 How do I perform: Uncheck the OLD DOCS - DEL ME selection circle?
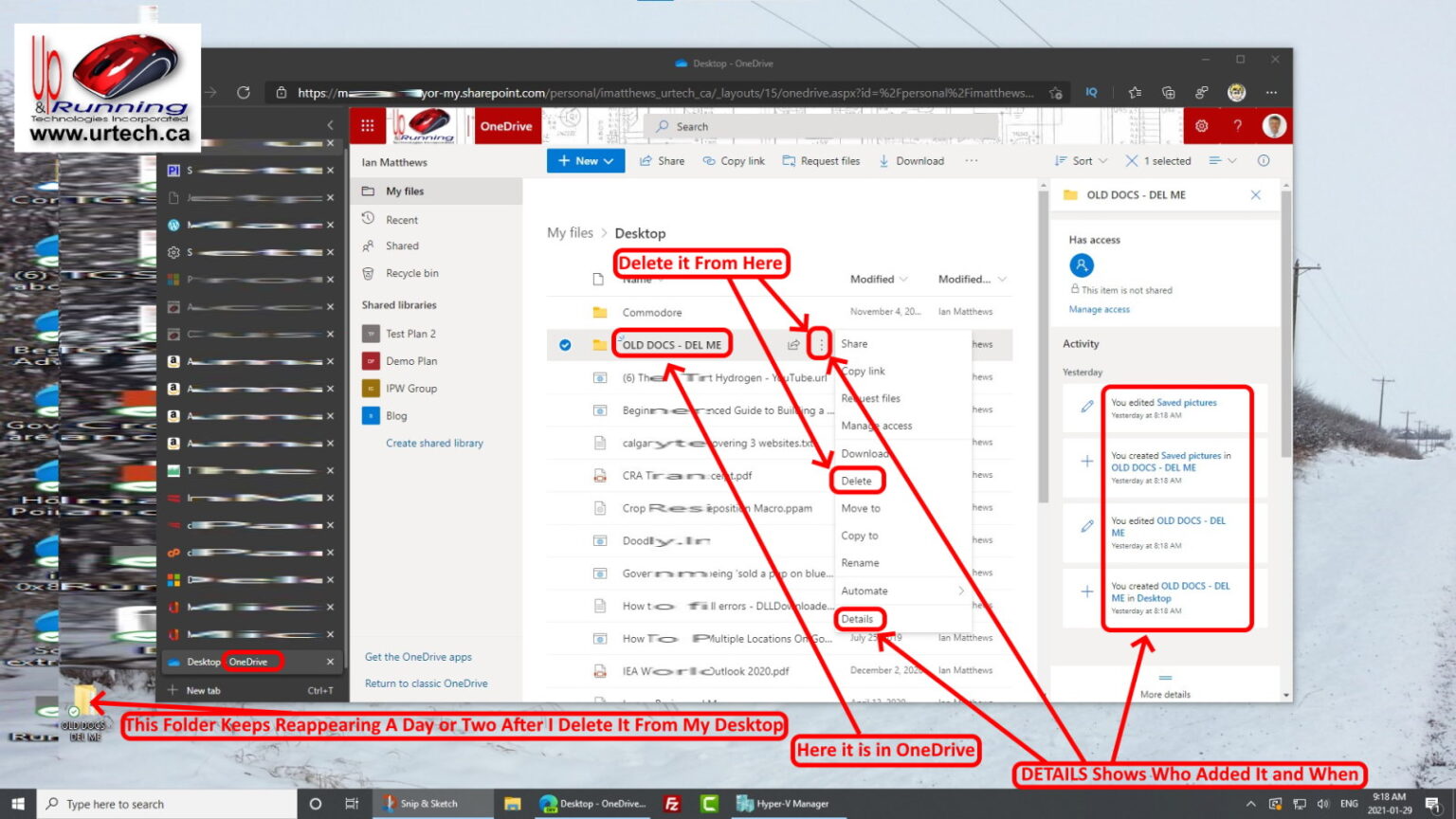565,345
